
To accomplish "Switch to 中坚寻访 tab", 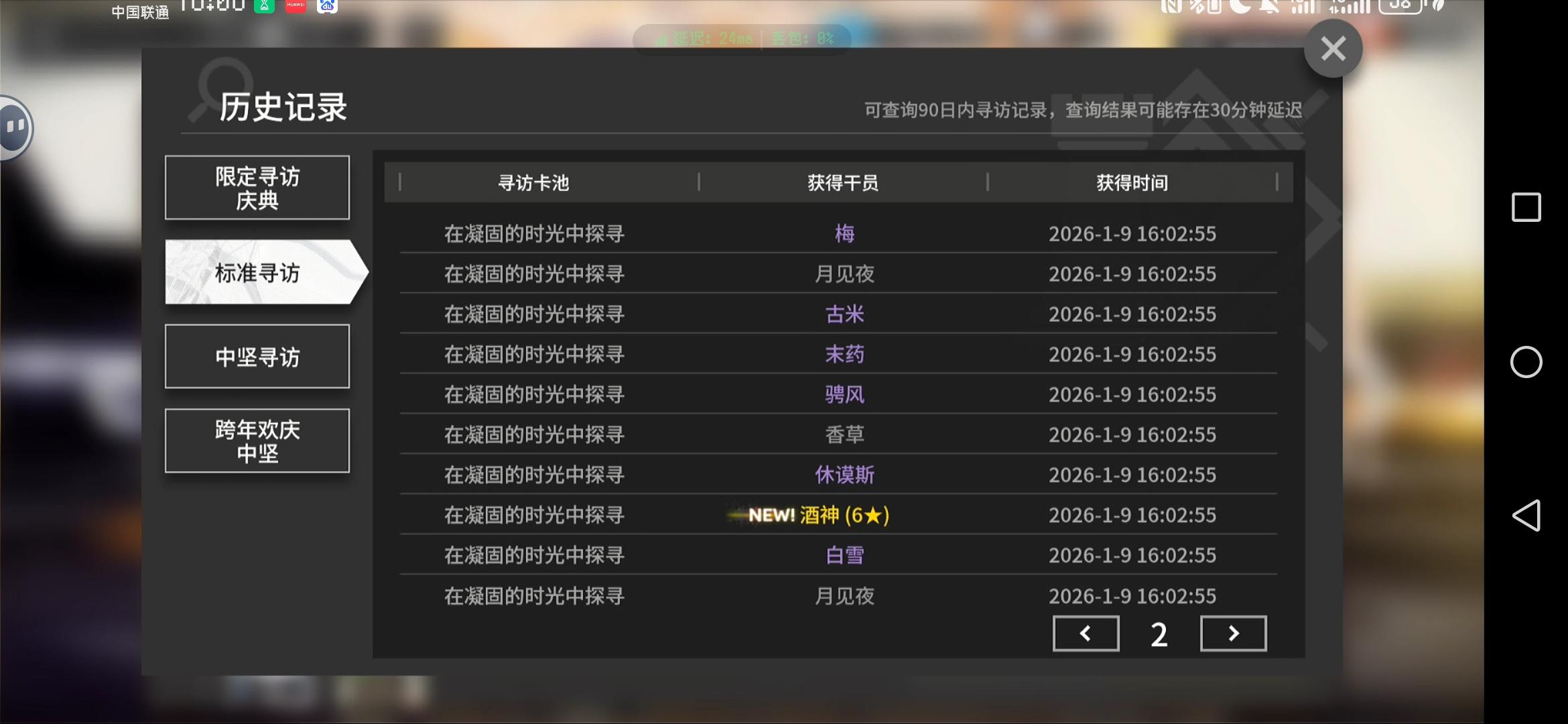I will [257, 357].
